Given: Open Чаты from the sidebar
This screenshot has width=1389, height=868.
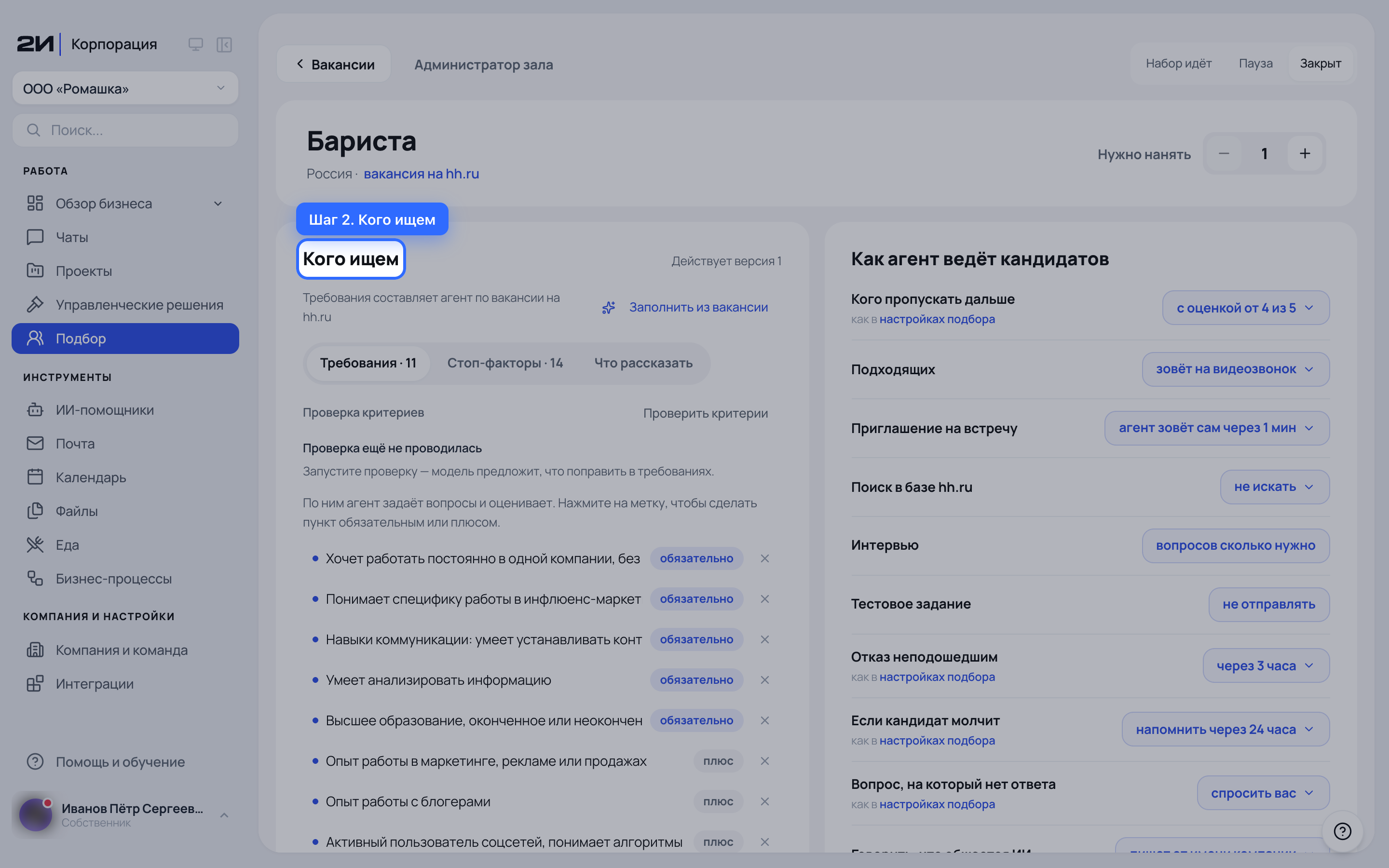Looking at the screenshot, I should point(125,237).
